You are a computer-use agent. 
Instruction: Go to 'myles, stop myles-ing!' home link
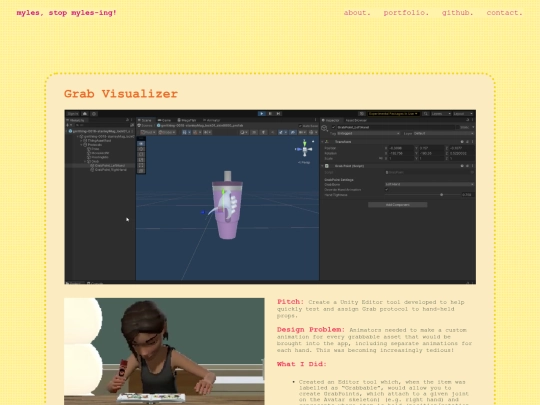[x=66, y=13]
